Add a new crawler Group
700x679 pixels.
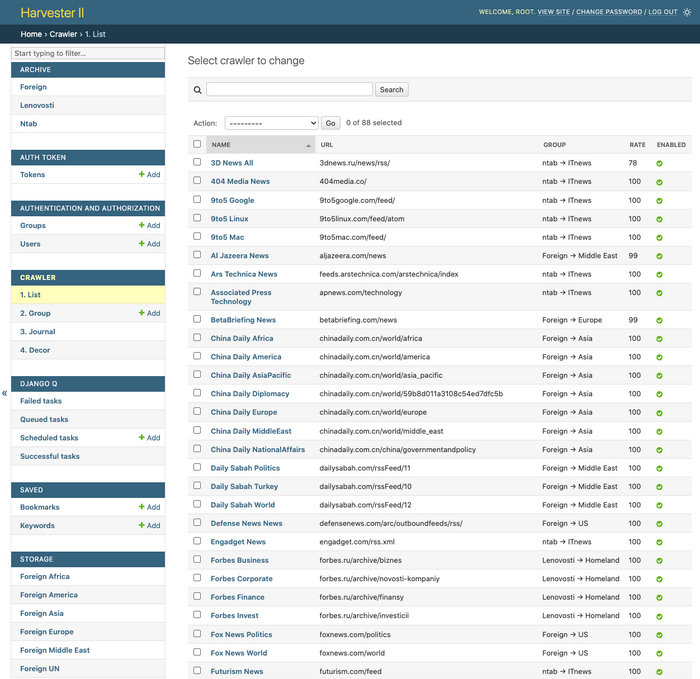[x=149, y=313]
